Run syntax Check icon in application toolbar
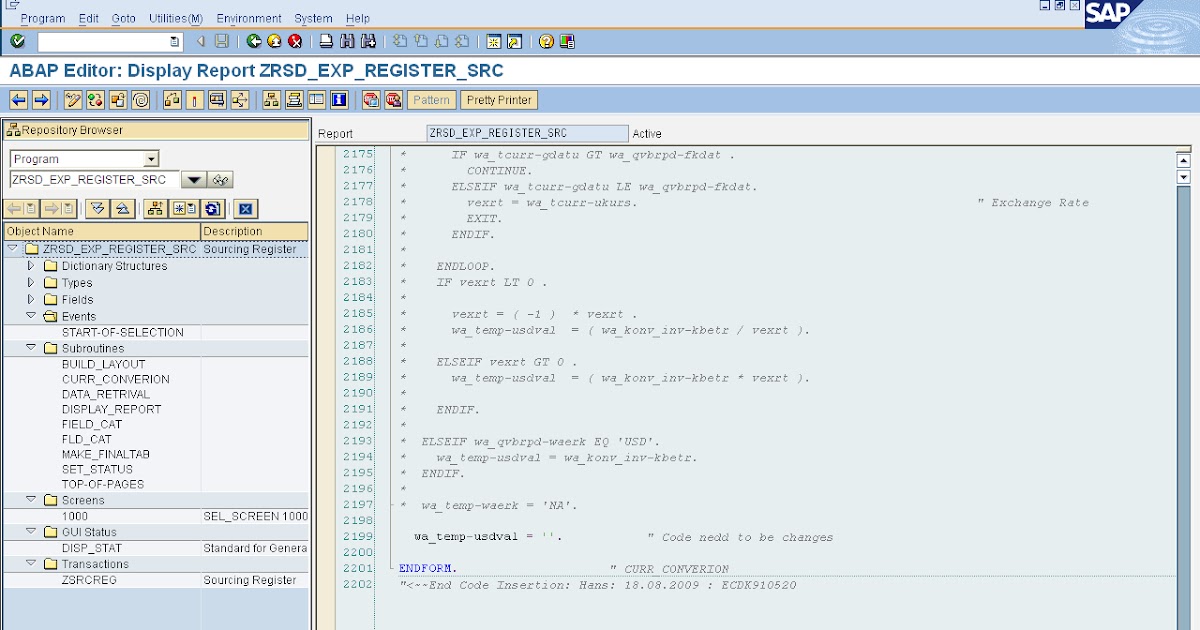Screen dimensions: 1200x630 pyautogui.click(x=171, y=100)
